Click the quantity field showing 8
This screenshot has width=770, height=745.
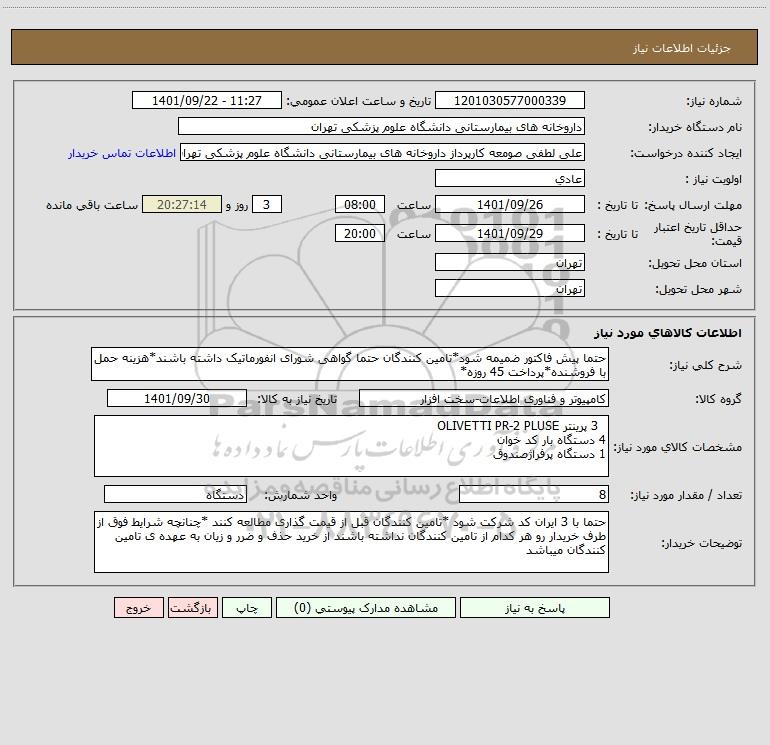pos(534,495)
